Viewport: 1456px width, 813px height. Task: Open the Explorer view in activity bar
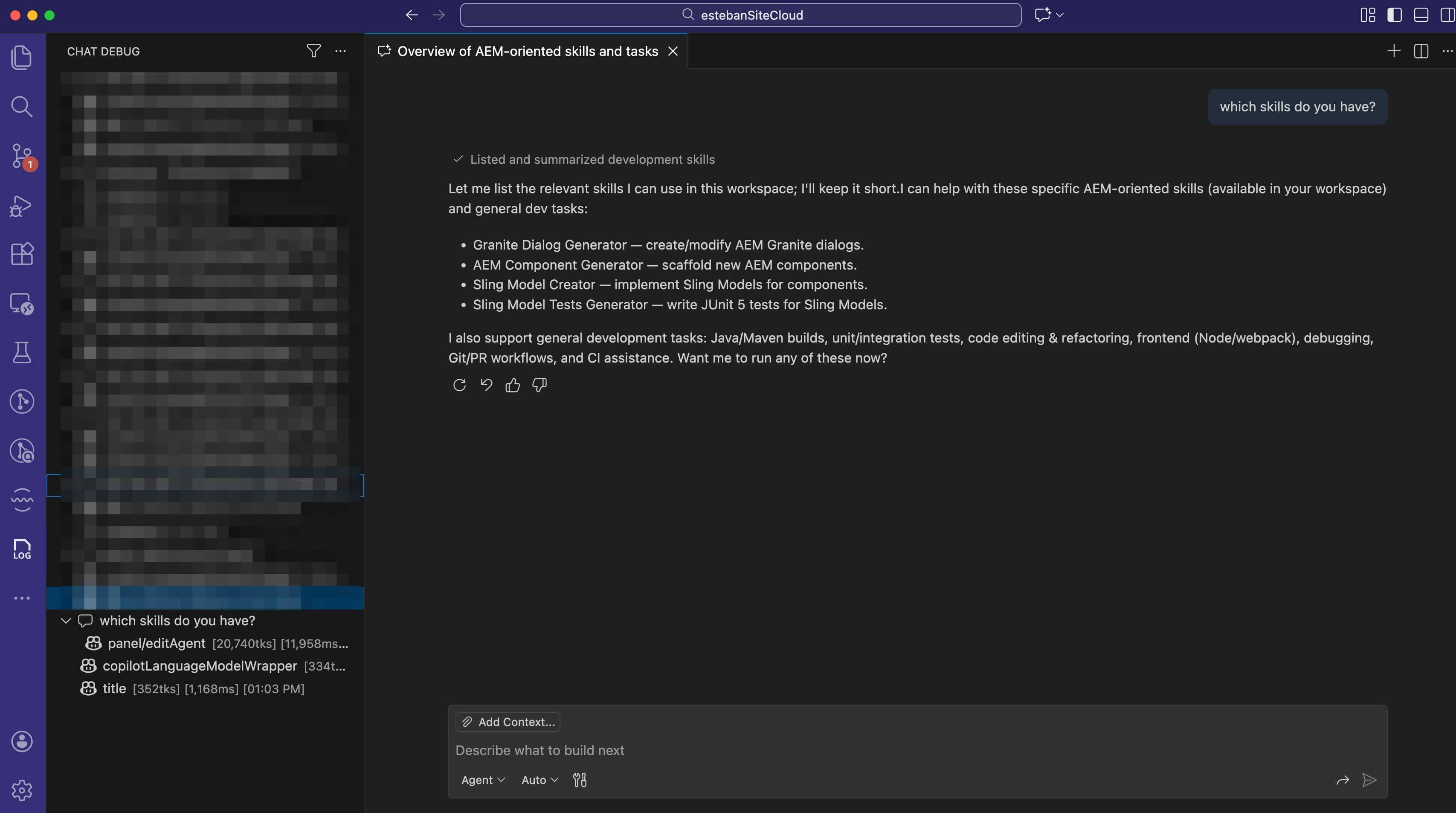[x=21, y=57]
